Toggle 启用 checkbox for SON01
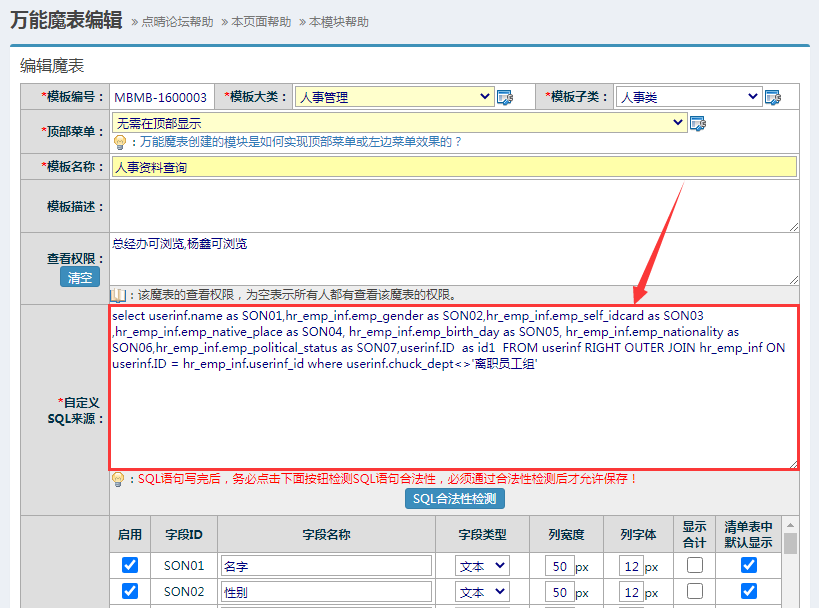 tap(129, 565)
